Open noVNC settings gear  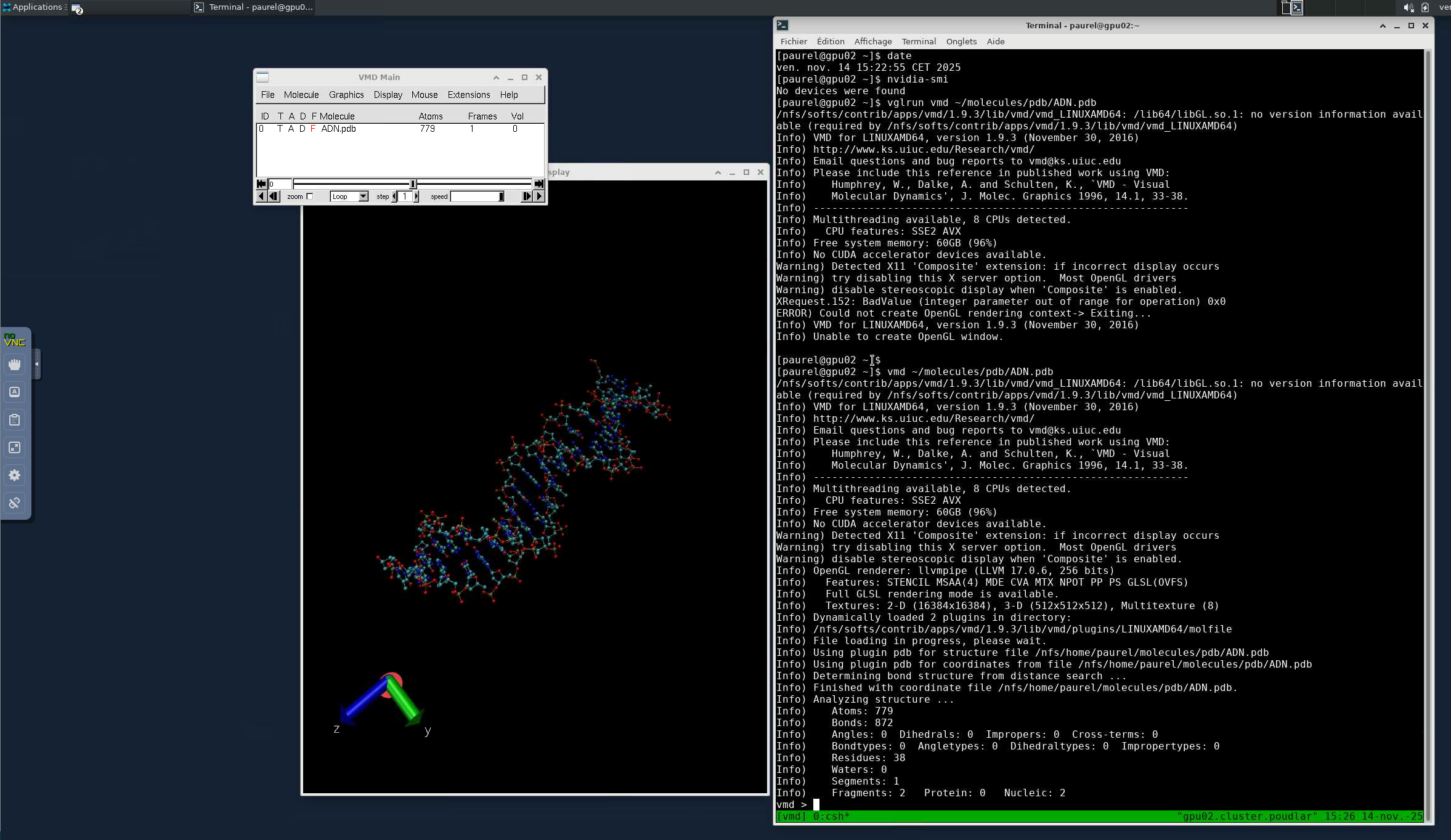(x=15, y=475)
